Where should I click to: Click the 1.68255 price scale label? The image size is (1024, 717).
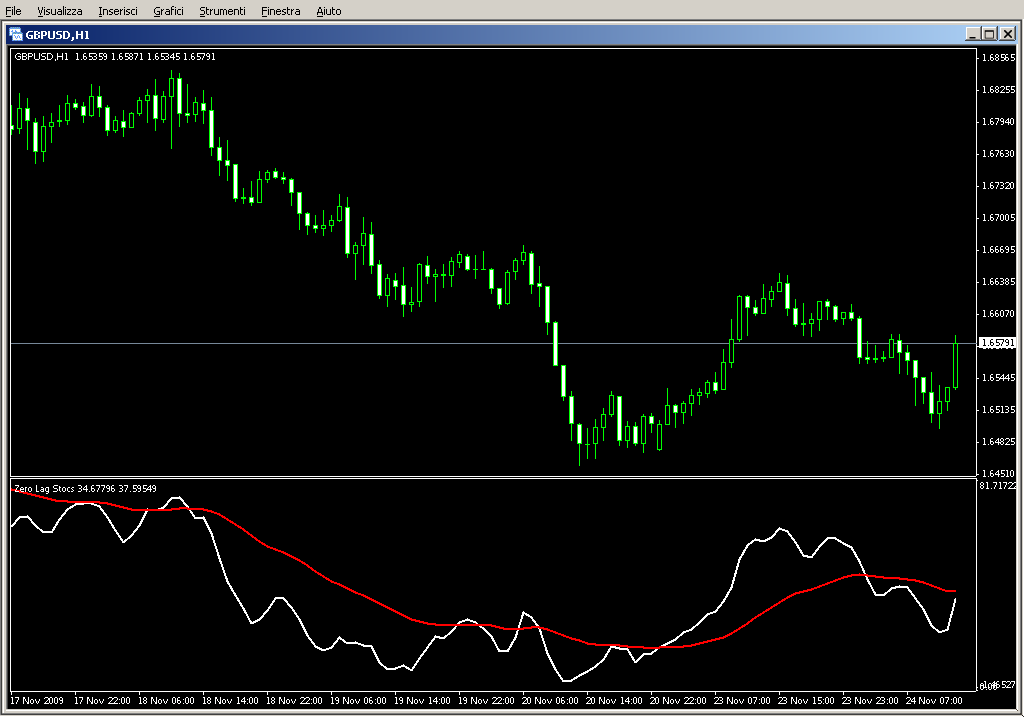[x=999, y=89]
